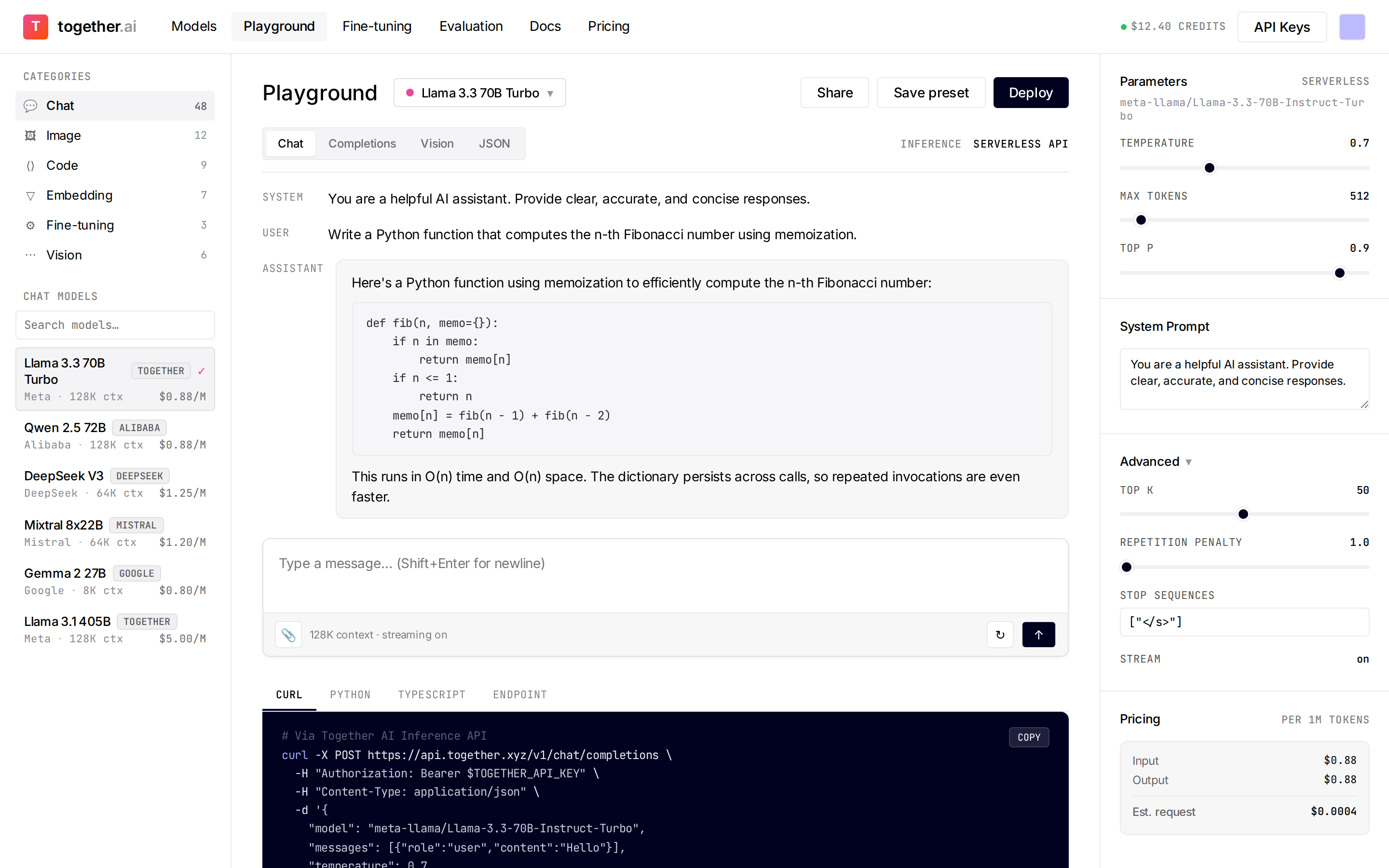
Task: Focus the Search models input field
Action: (x=115, y=325)
